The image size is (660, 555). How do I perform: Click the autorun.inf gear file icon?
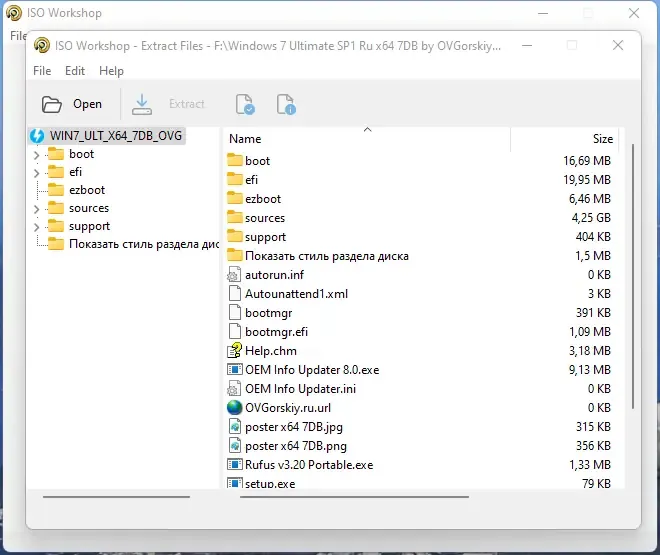[x=234, y=274]
